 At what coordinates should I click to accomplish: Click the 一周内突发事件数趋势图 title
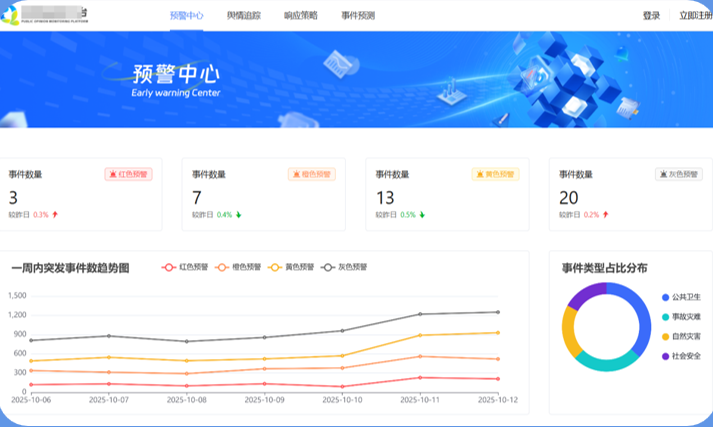point(70,268)
